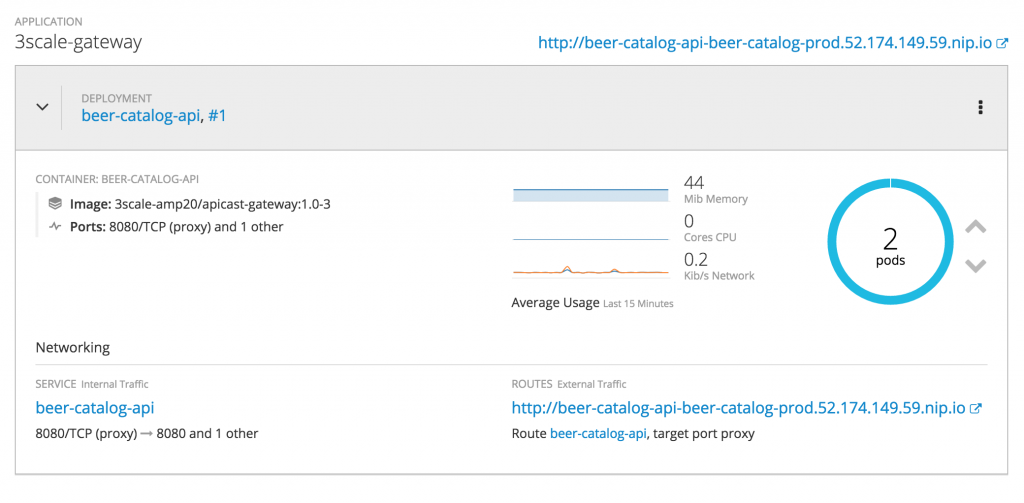Open the deployment kebab actions menu
The height and width of the screenshot is (503, 1024).
point(980,107)
